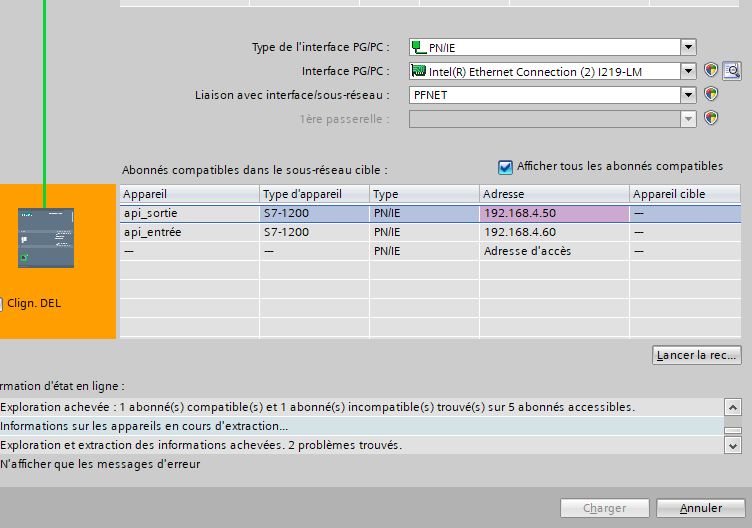Open interface search magnifier icon
752x528 pixels.
click(732, 71)
